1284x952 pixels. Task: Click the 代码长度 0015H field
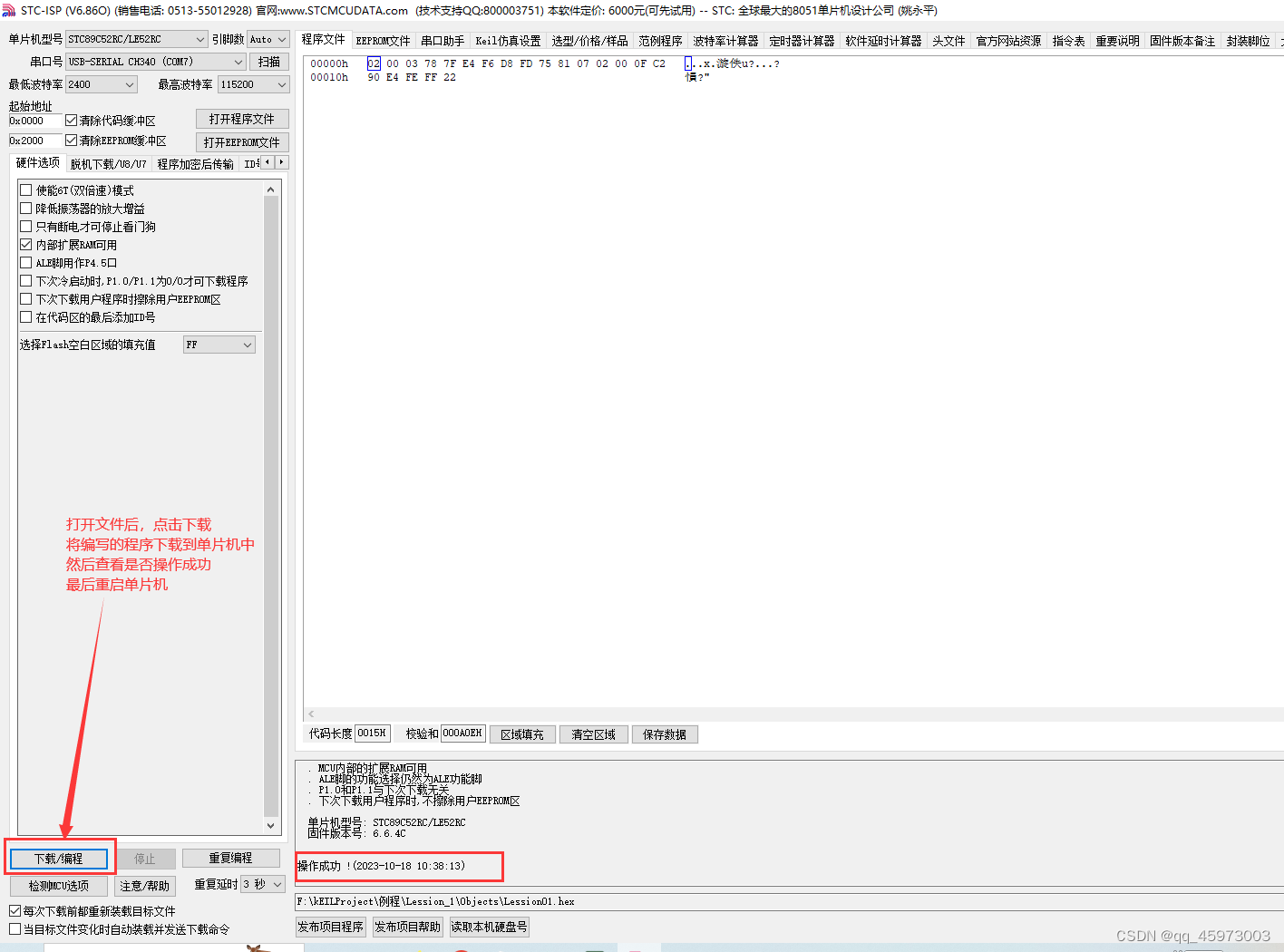[x=372, y=733]
